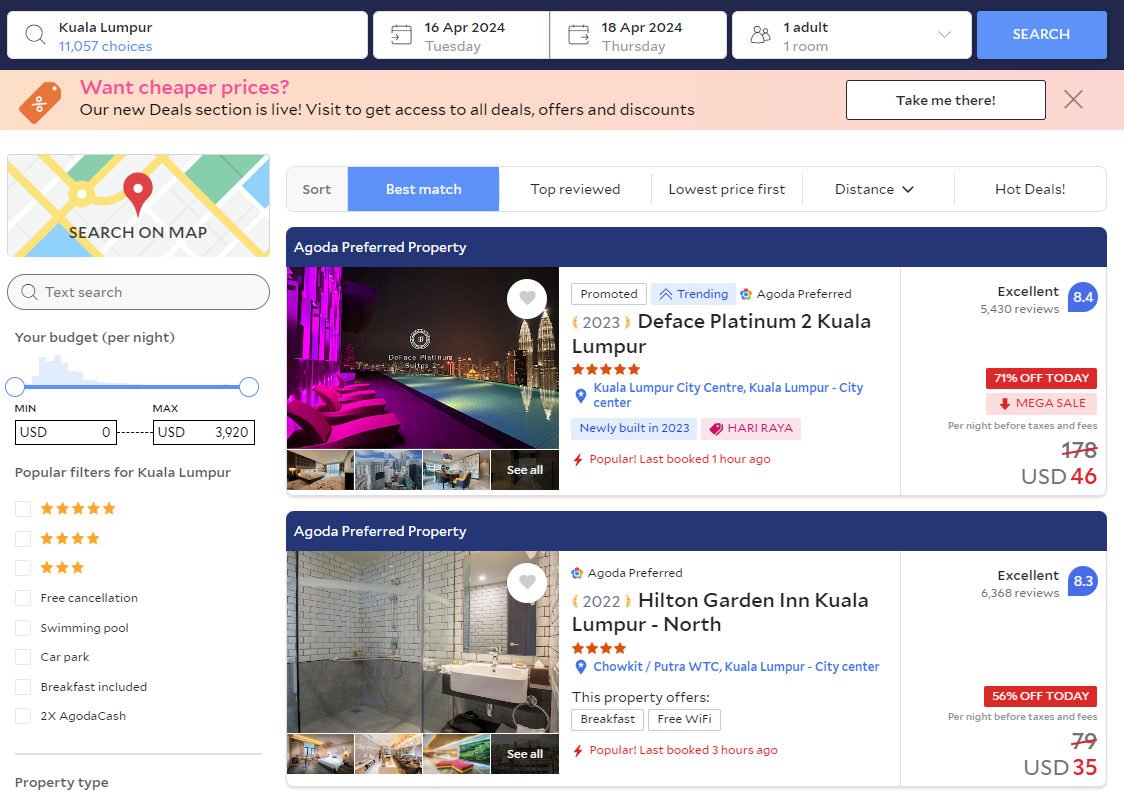This screenshot has height=799, width=1124.
Task: Open the 16 Apr check-in date selector
Action: [460, 34]
